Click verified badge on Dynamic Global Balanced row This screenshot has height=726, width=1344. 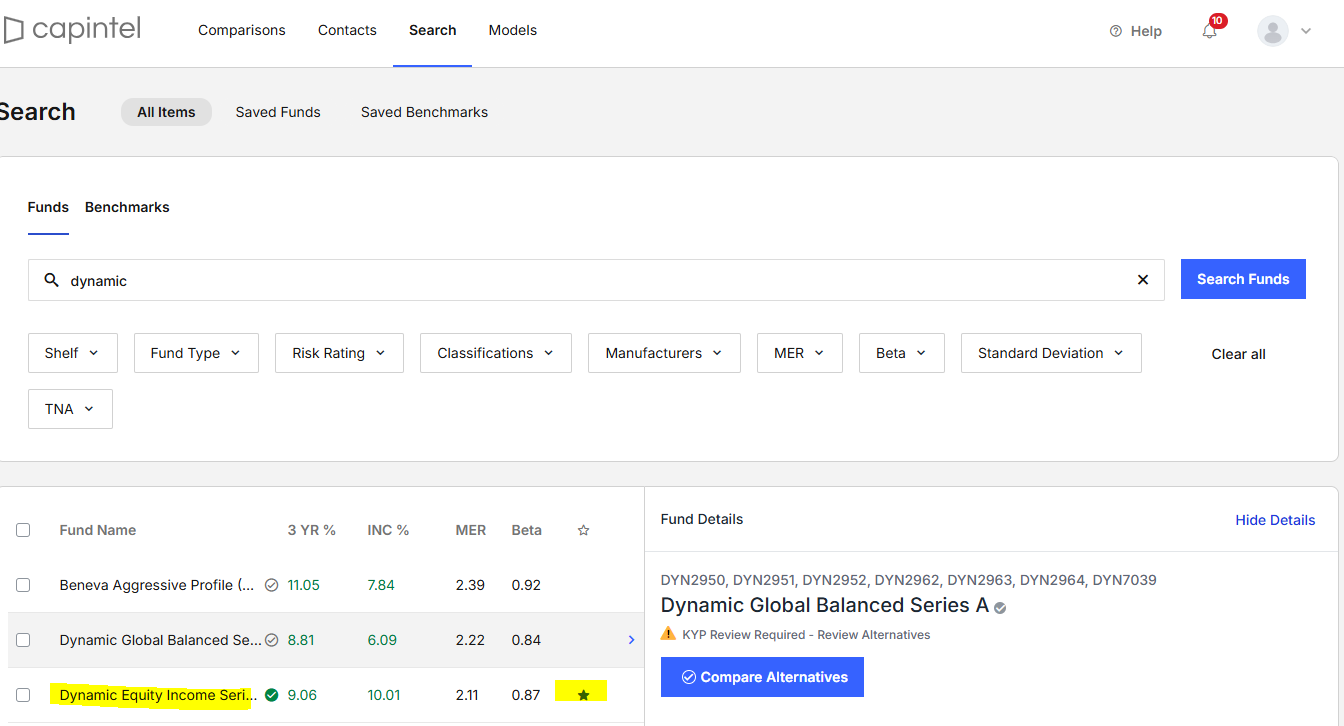click(271, 640)
